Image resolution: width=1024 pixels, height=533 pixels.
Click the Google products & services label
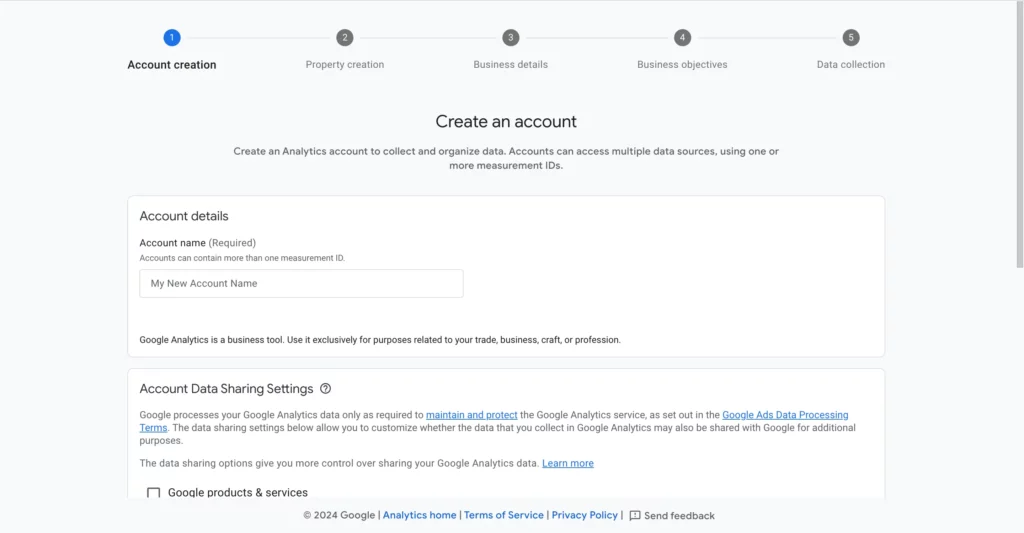(x=238, y=493)
